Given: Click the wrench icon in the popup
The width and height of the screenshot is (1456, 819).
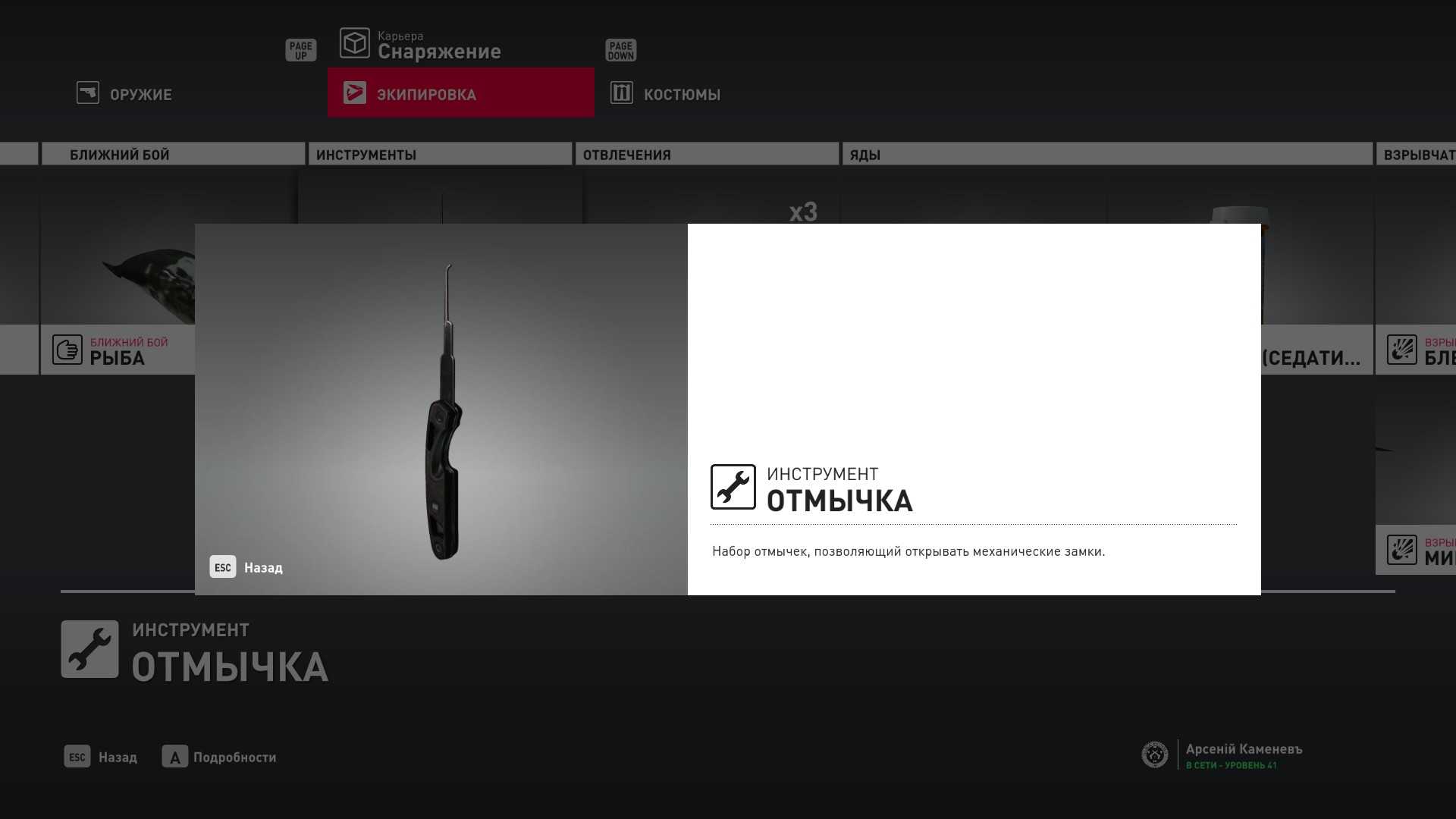Looking at the screenshot, I should [x=733, y=487].
